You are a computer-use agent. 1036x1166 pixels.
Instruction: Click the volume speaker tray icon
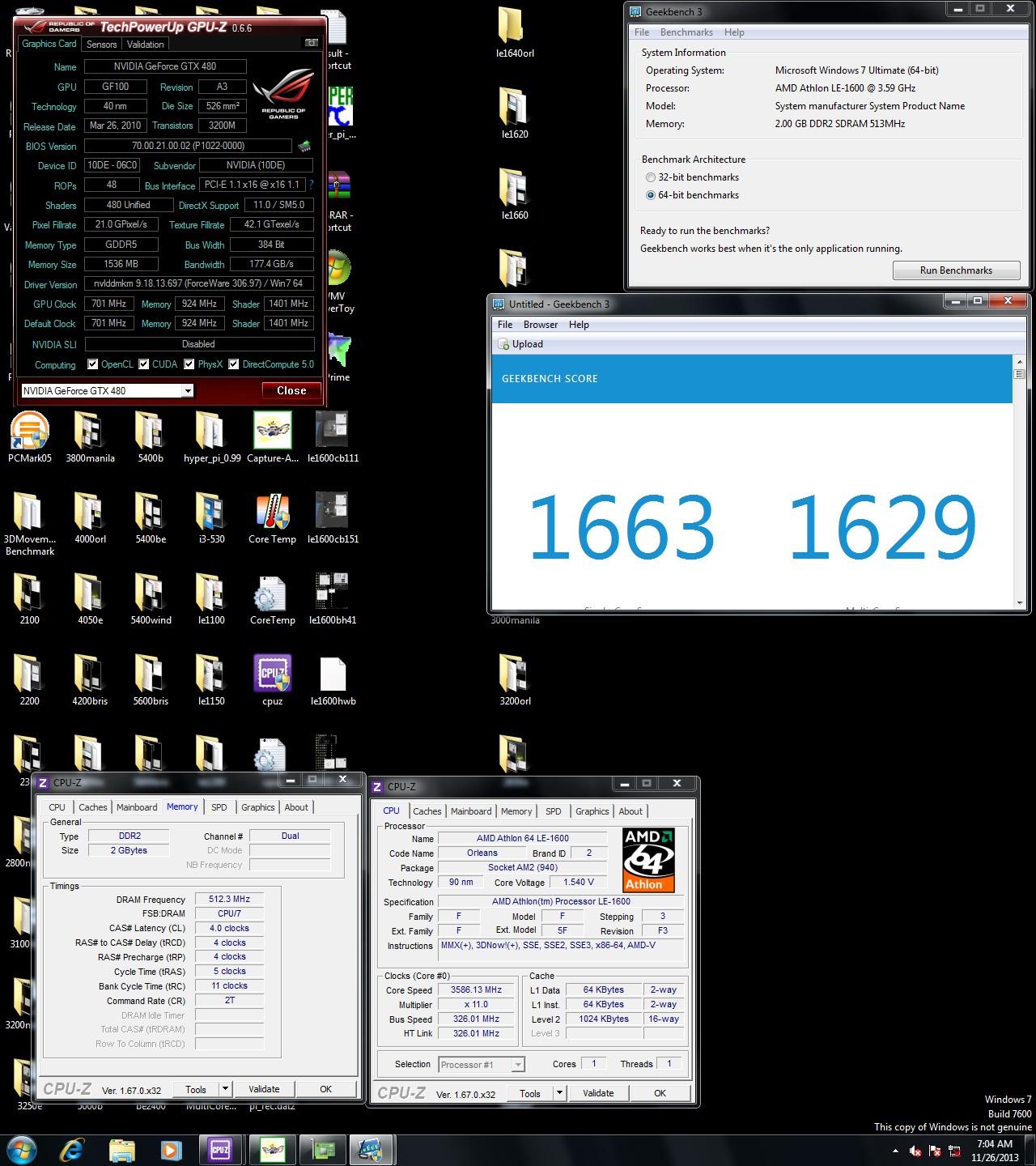pos(915,1151)
